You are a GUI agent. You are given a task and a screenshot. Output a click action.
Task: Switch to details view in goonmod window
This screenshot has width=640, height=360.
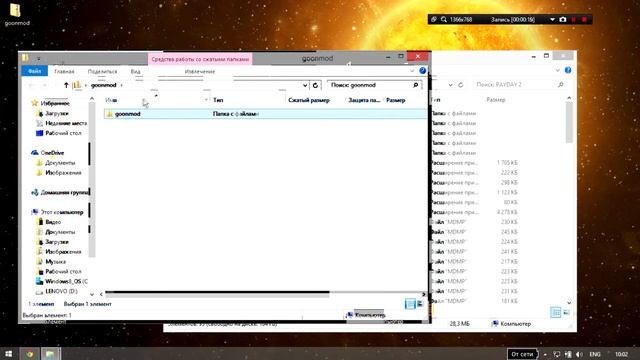pyautogui.click(x=410, y=304)
